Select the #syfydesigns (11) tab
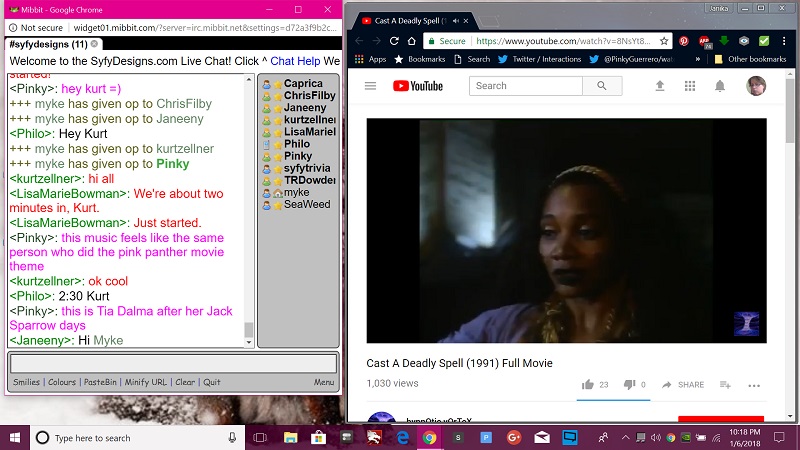Screen dimensions: 800x450 (53, 44)
